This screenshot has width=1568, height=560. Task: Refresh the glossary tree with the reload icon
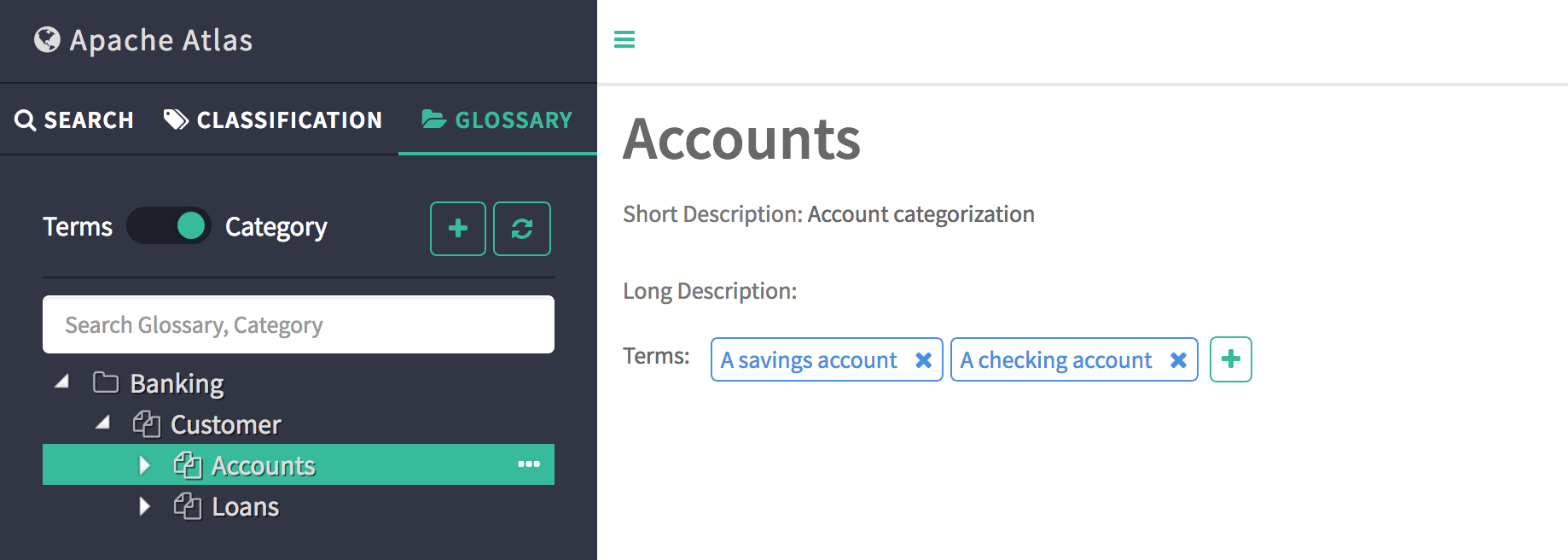(522, 229)
